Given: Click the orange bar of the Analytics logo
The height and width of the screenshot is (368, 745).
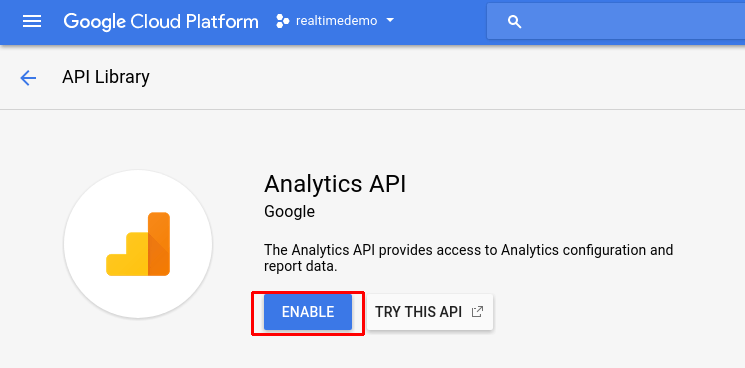Looking at the screenshot, I should (x=159, y=244).
